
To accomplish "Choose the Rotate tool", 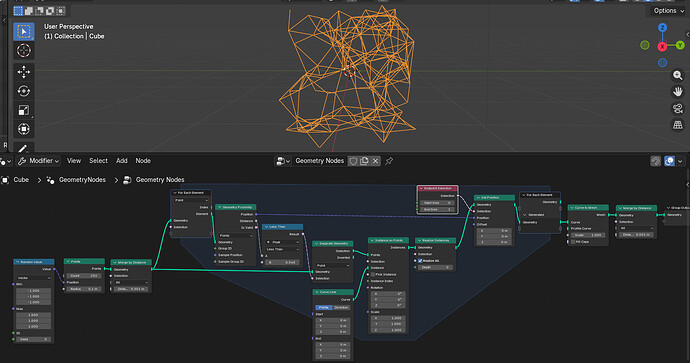I will click(23, 91).
